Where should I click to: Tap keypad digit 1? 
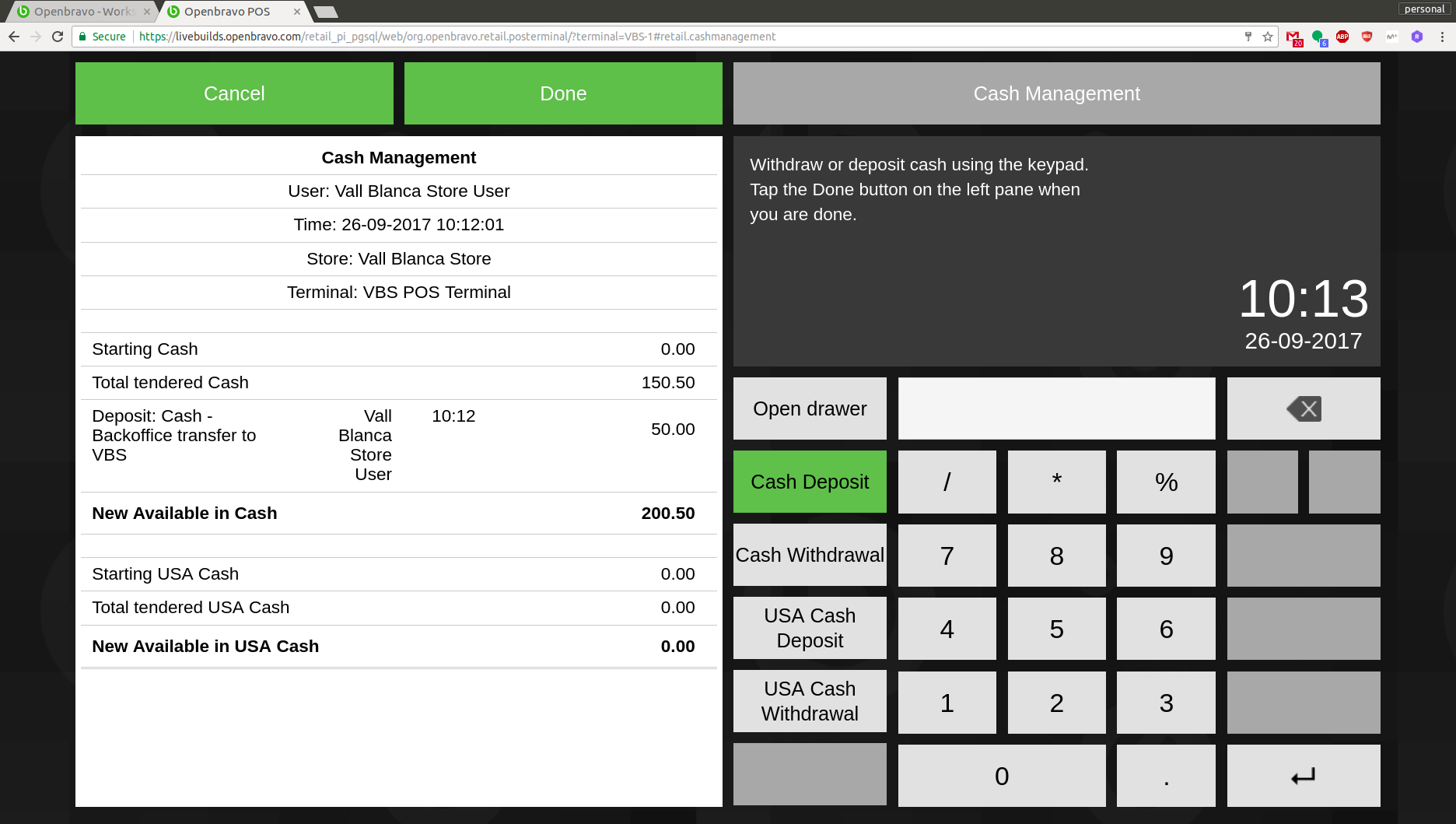(947, 703)
